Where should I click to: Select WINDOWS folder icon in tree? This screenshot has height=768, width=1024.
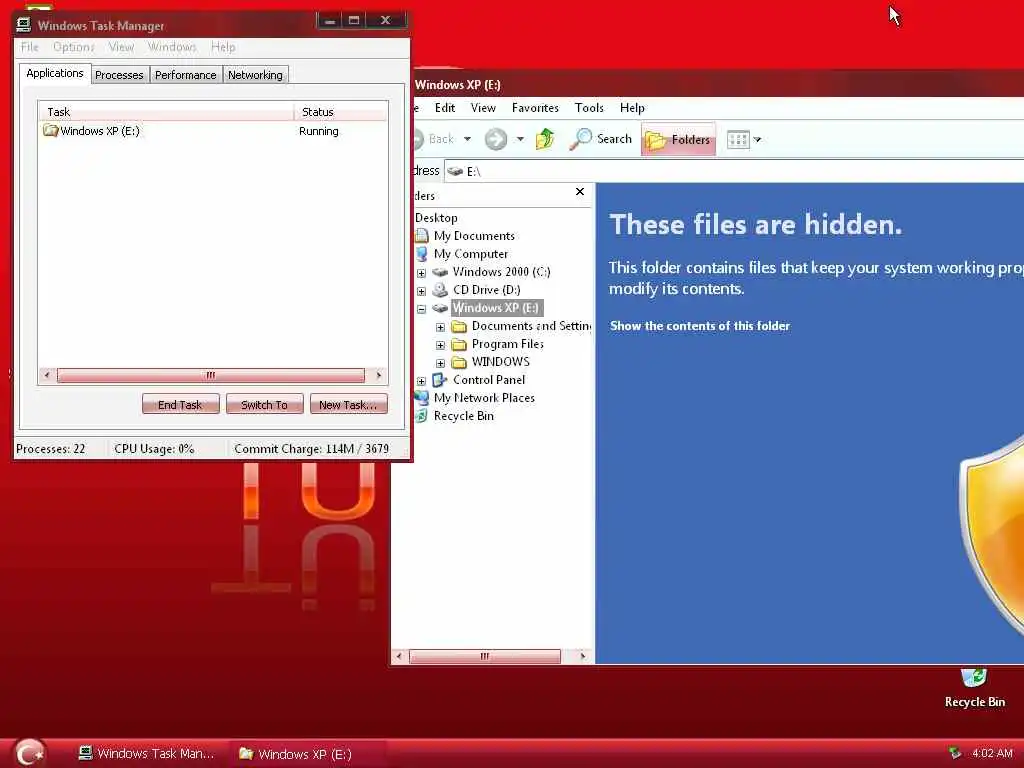(x=459, y=362)
